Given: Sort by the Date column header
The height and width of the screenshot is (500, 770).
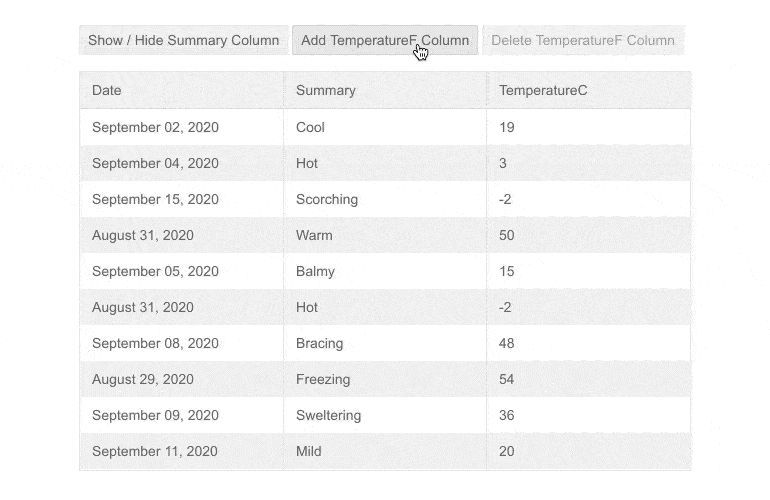Looking at the screenshot, I should pyautogui.click(x=107, y=91).
